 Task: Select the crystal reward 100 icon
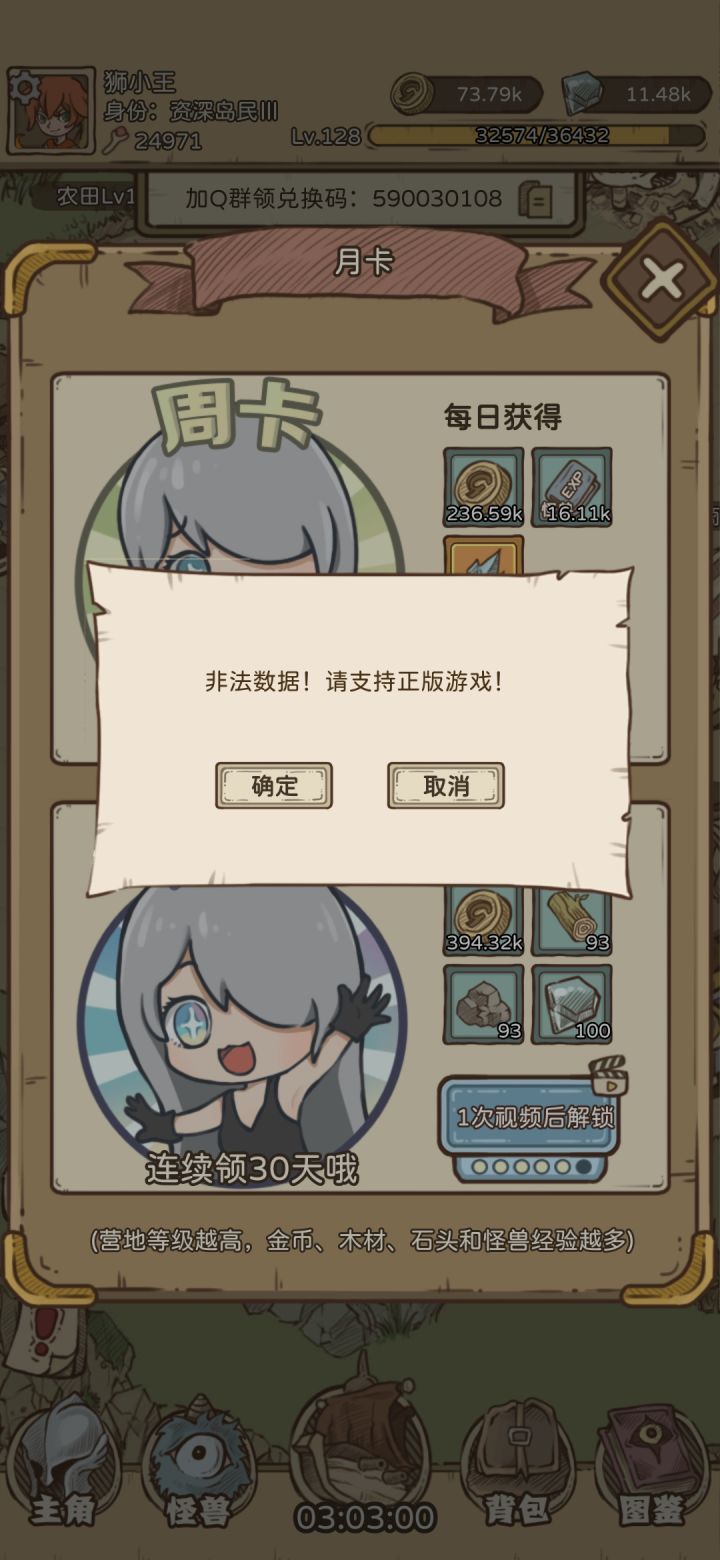[x=572, y=1004]
